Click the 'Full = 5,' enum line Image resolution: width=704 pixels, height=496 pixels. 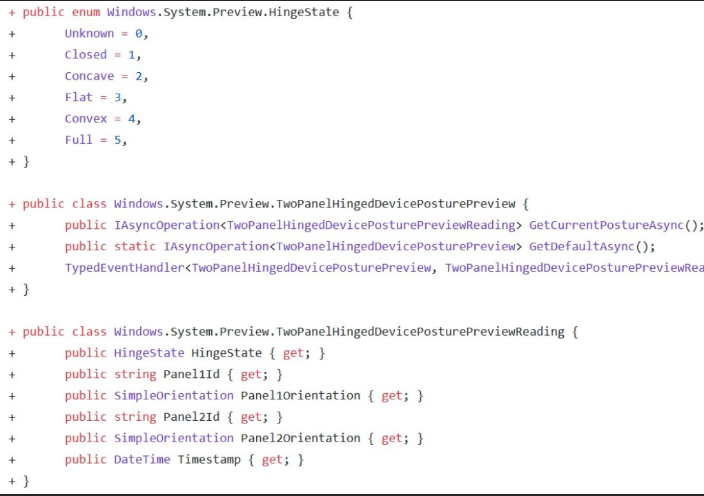point(96,140)
